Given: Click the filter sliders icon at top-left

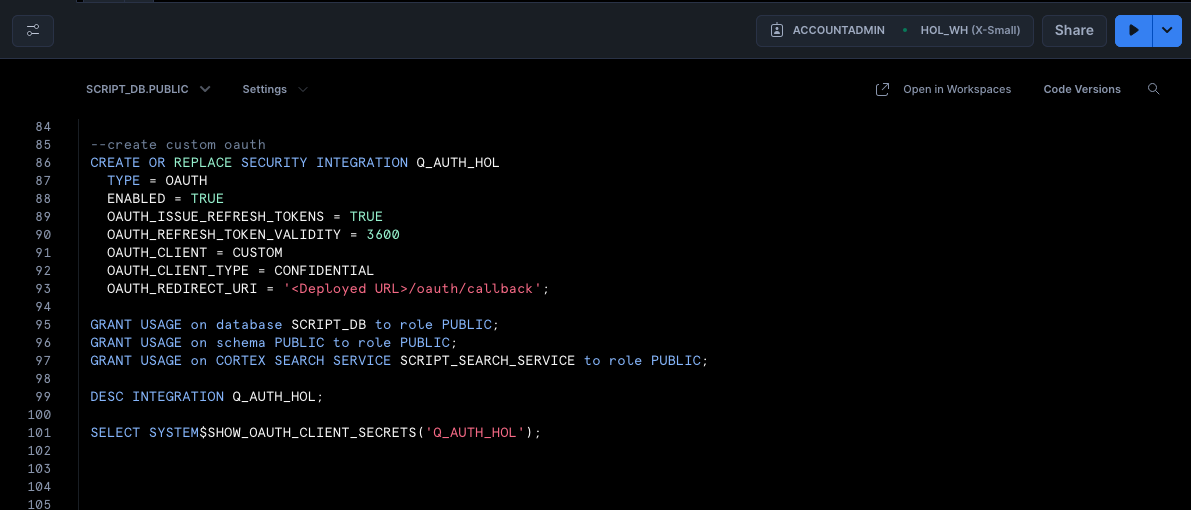Looking at the screenshot, I should [33, 31].
